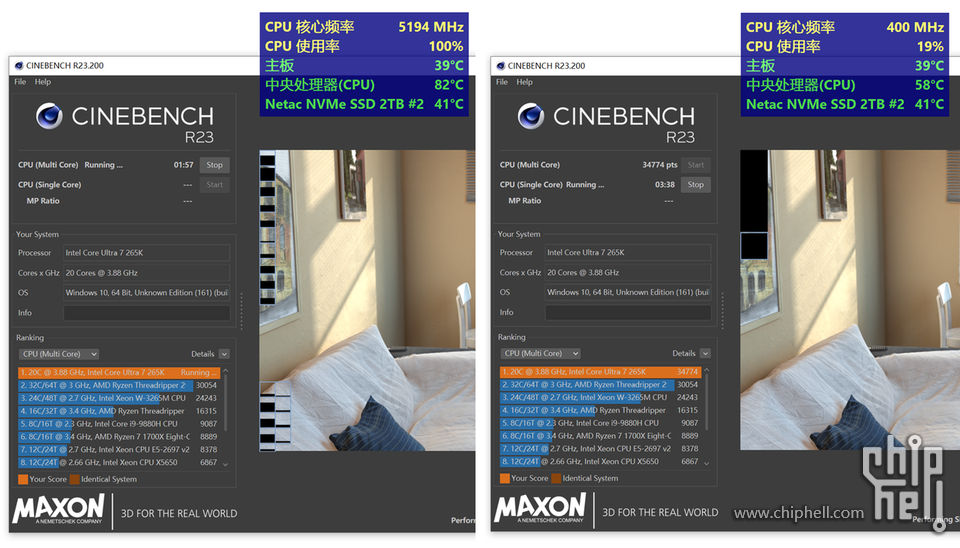Open File menu in left Cinebench window
This screenshot has width=960, height=548.
20,82
